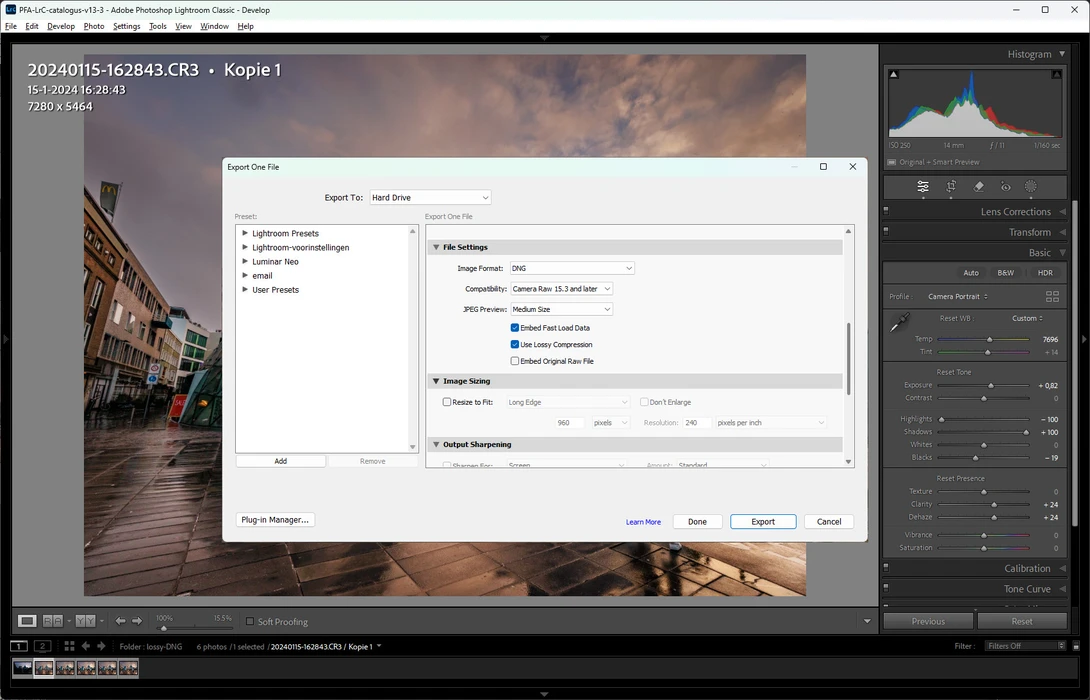
Task: Select the Red Eye correction tool
Action: 1005,186
